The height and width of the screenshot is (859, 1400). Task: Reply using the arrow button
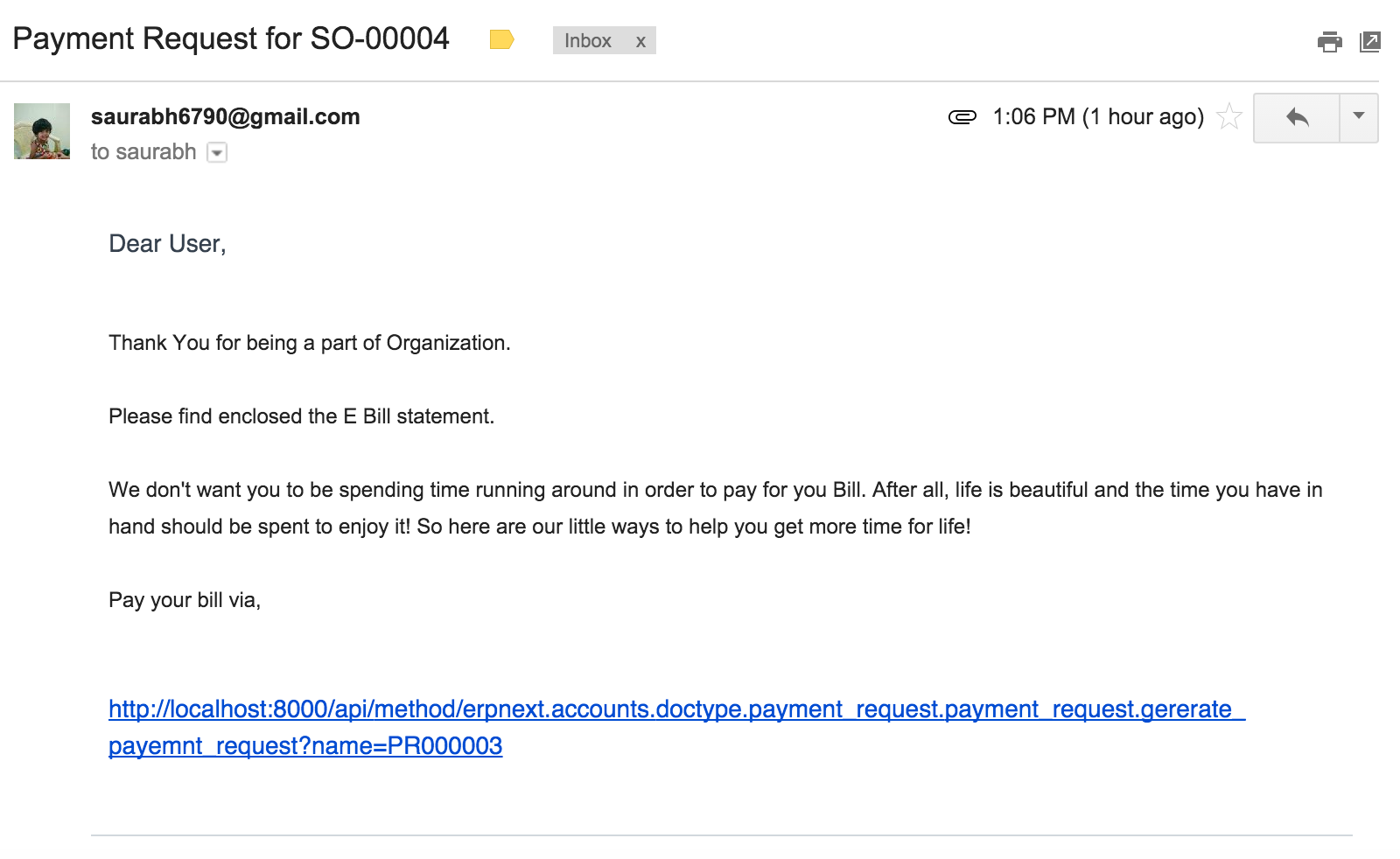pos(1297,117)
